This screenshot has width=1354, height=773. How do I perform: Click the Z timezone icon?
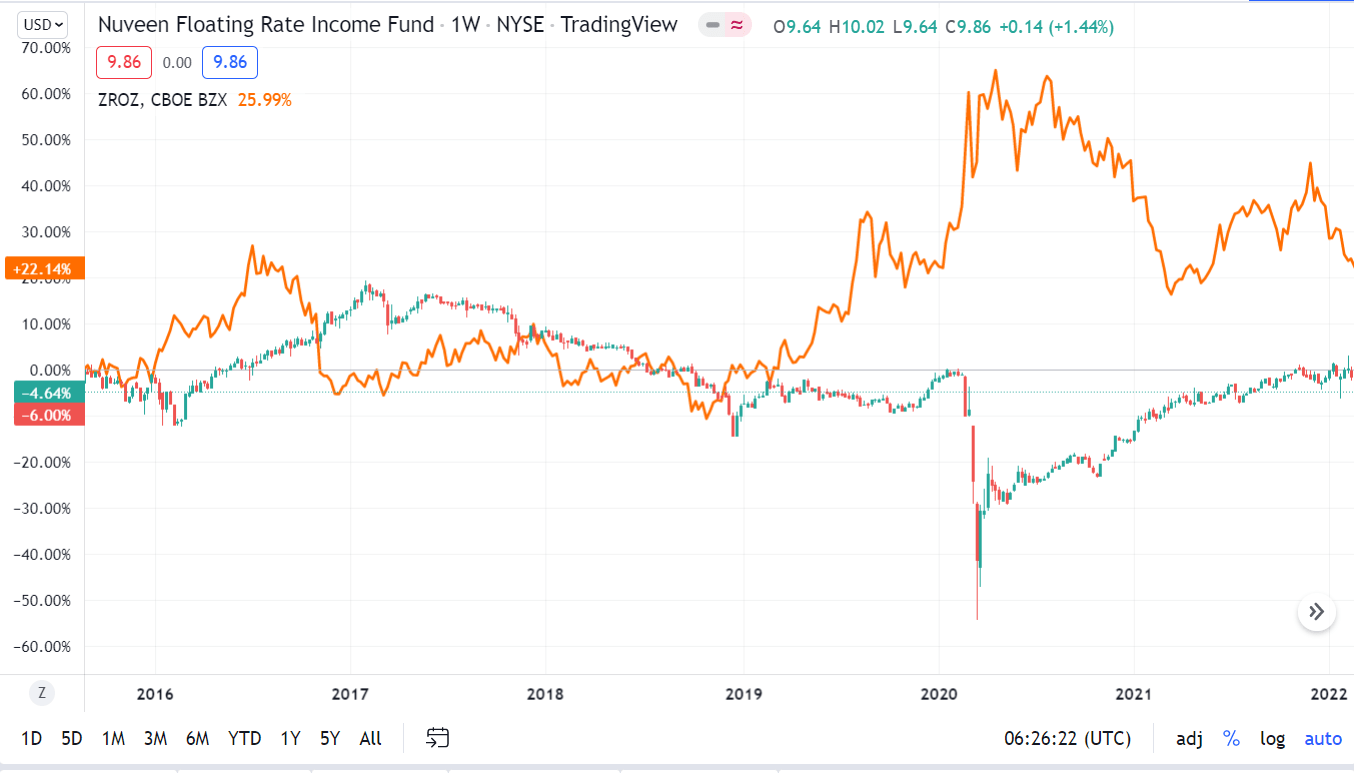click(41, 692)
